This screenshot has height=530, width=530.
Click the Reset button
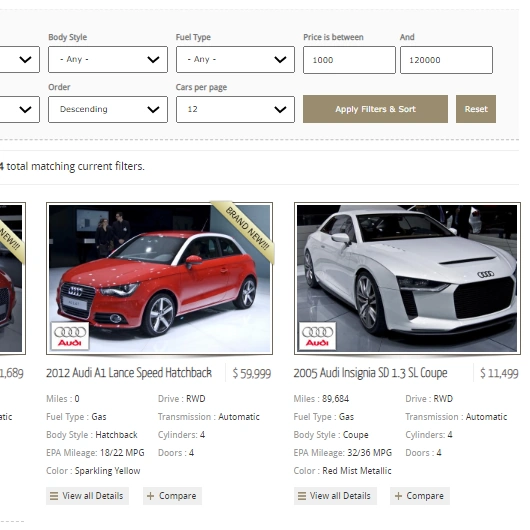(476, 109)
